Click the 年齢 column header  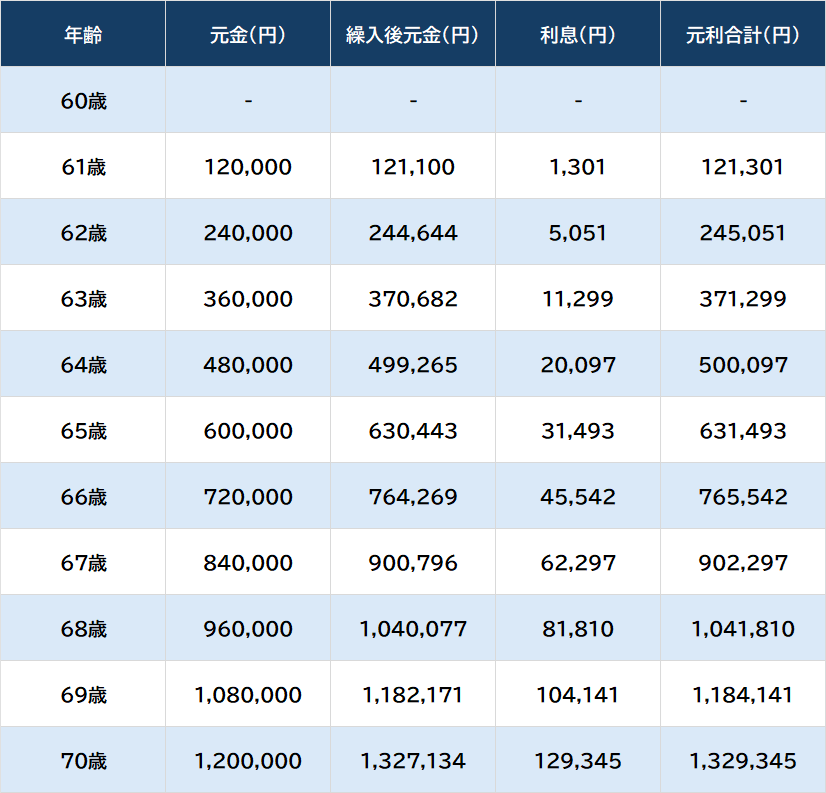(83, 34)
